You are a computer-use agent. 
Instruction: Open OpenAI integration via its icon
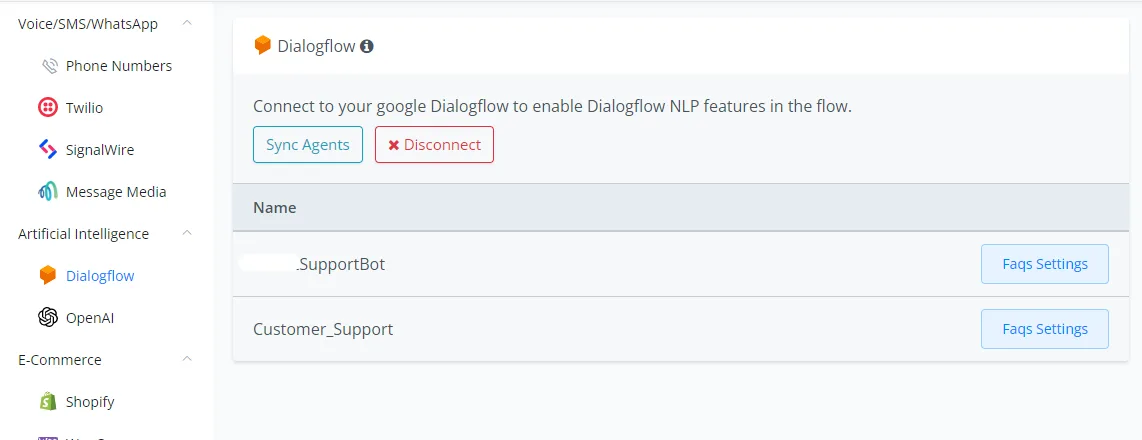47,318
